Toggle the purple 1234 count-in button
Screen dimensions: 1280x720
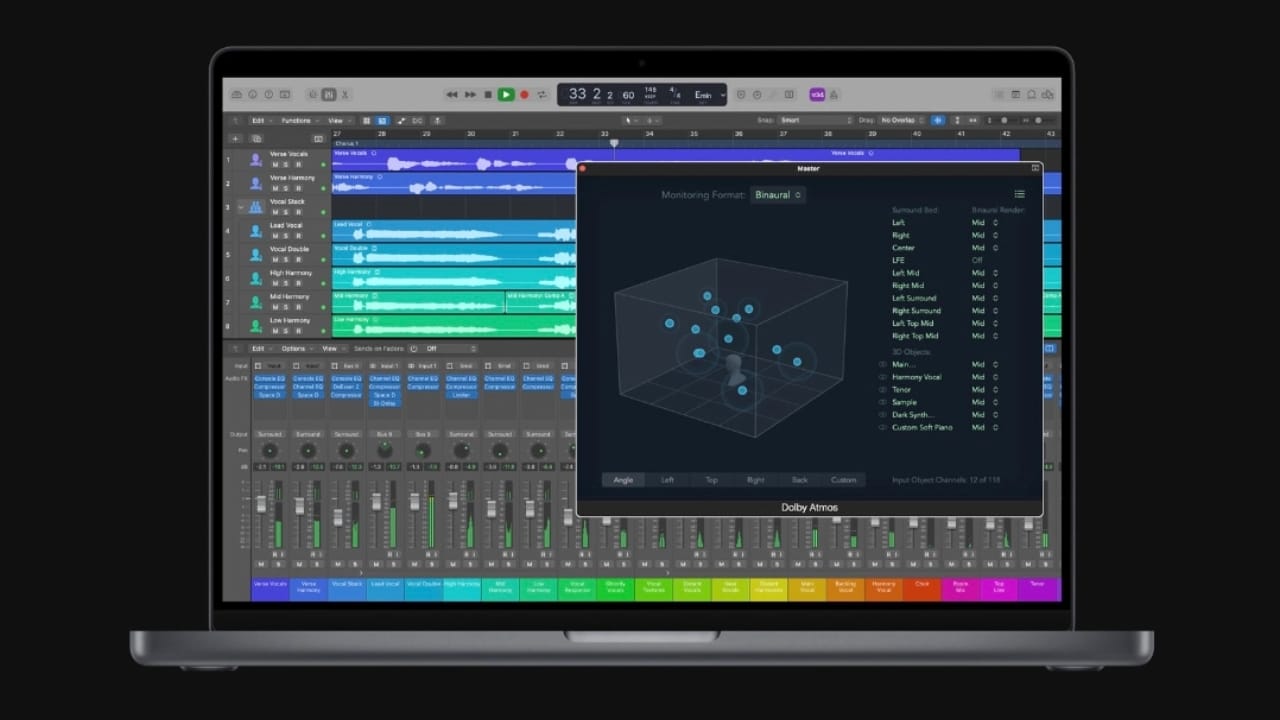click(817, 94)
